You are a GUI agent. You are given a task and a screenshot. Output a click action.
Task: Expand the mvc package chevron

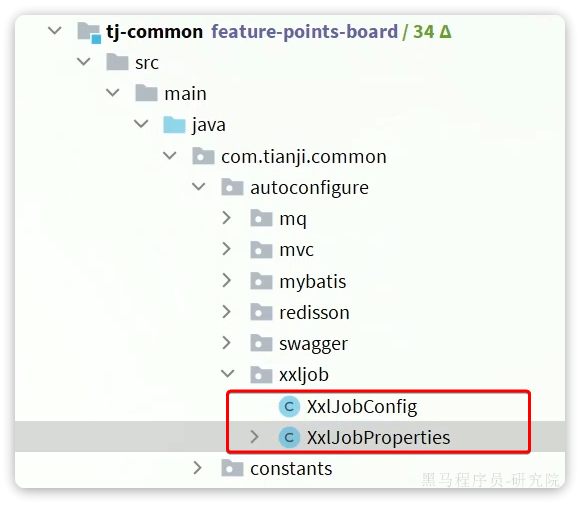click(x=227, y=249)
